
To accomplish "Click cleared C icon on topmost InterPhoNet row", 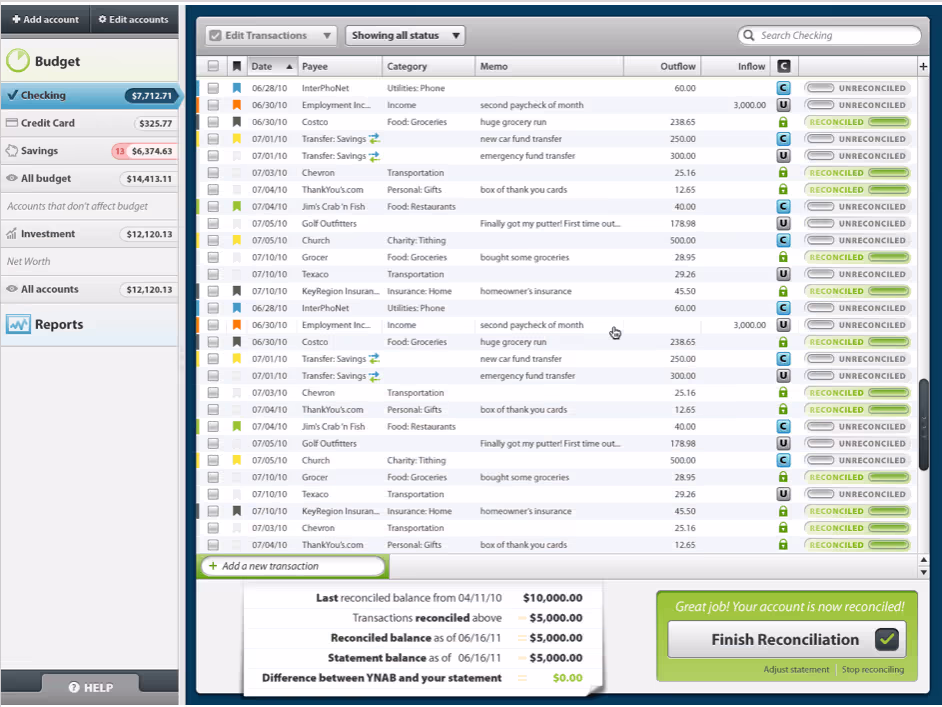I will [783, 88].
